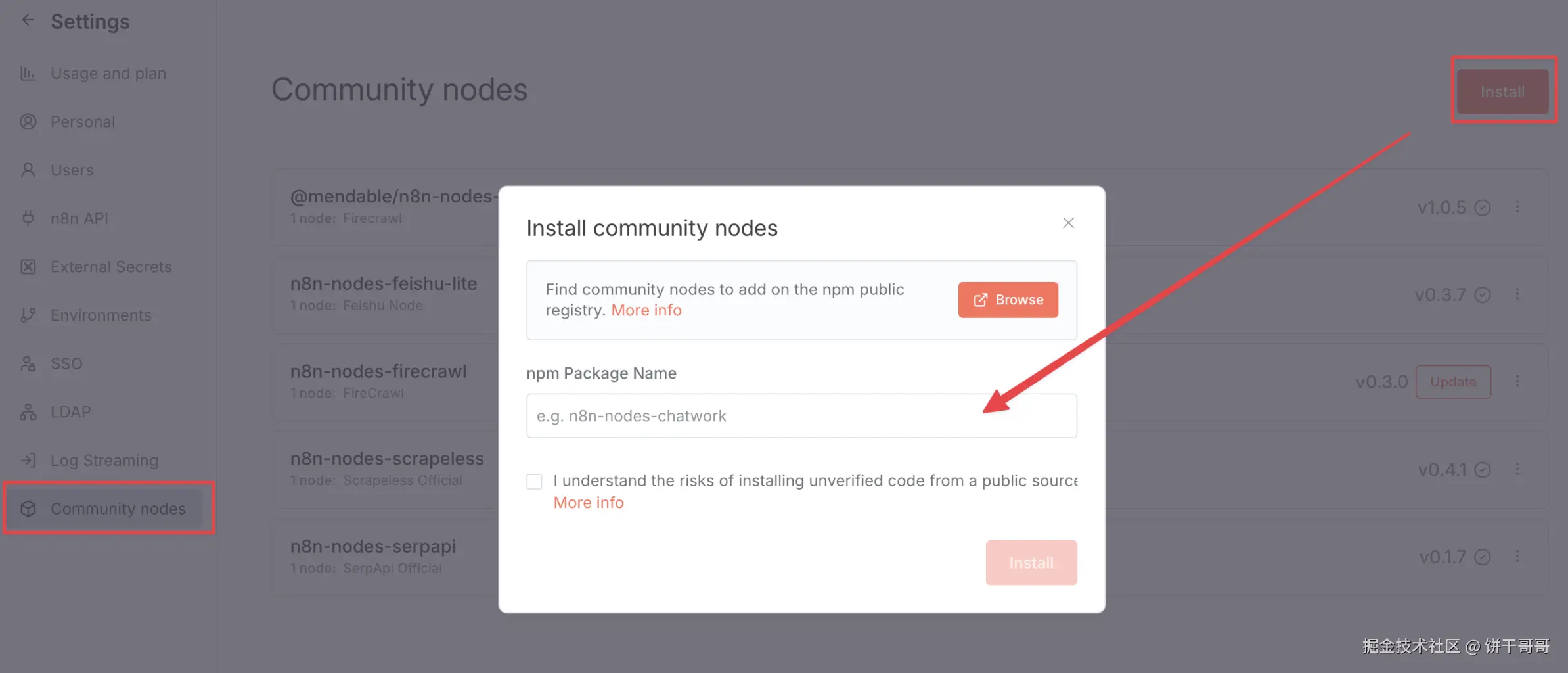
Task: Open Usage and plan settings
Action: point(108,74)
